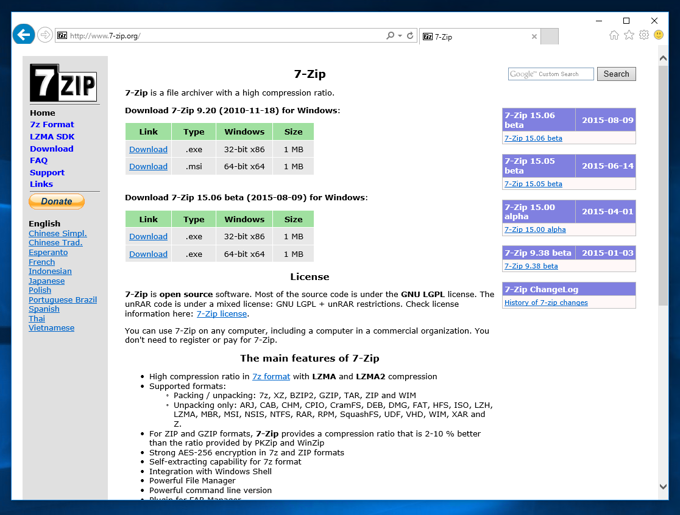This screenshot has height=515, width=680.
Task: Open the FAQ sidebar link
Action: [39, 160]
